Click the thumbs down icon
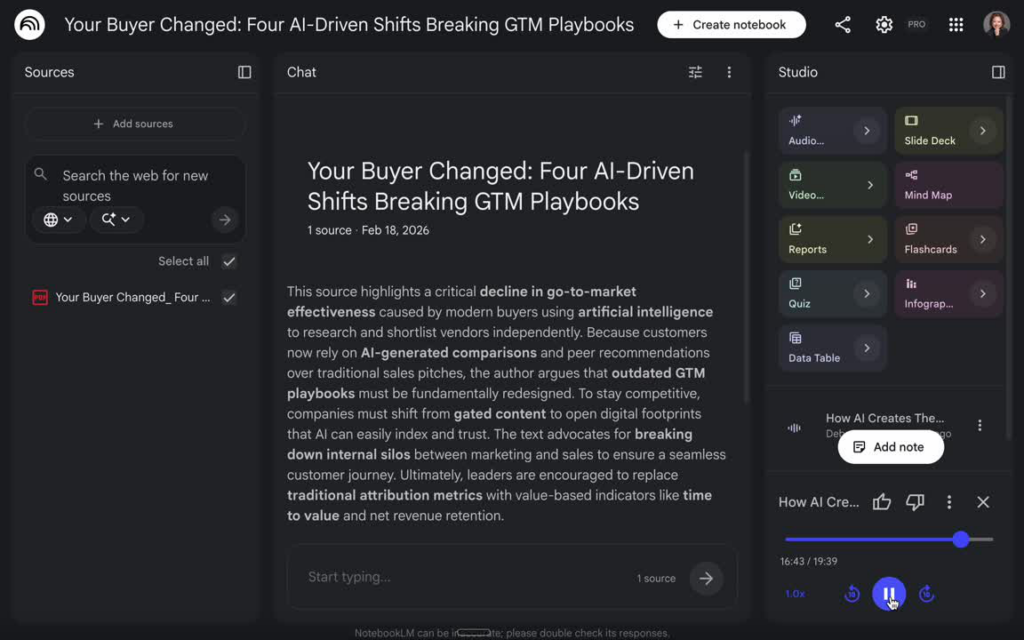The height and width of the screenshot is (640, 1024). [x=915, y=502]
